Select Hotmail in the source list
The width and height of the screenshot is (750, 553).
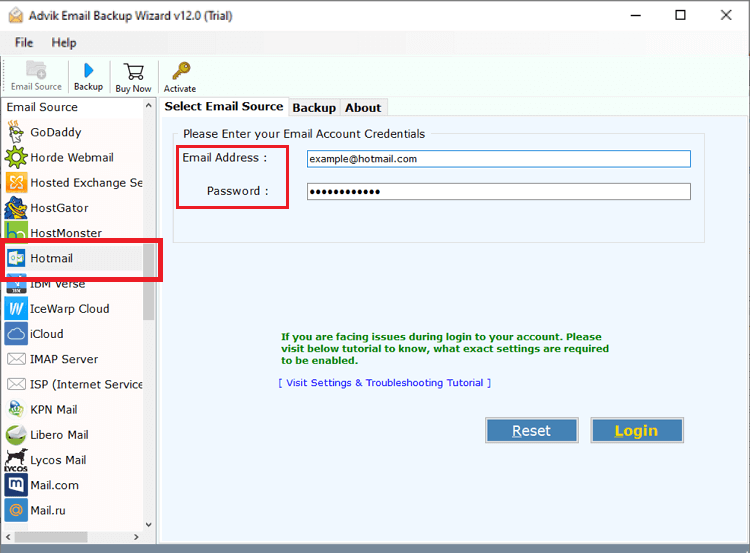pos(52,258)
